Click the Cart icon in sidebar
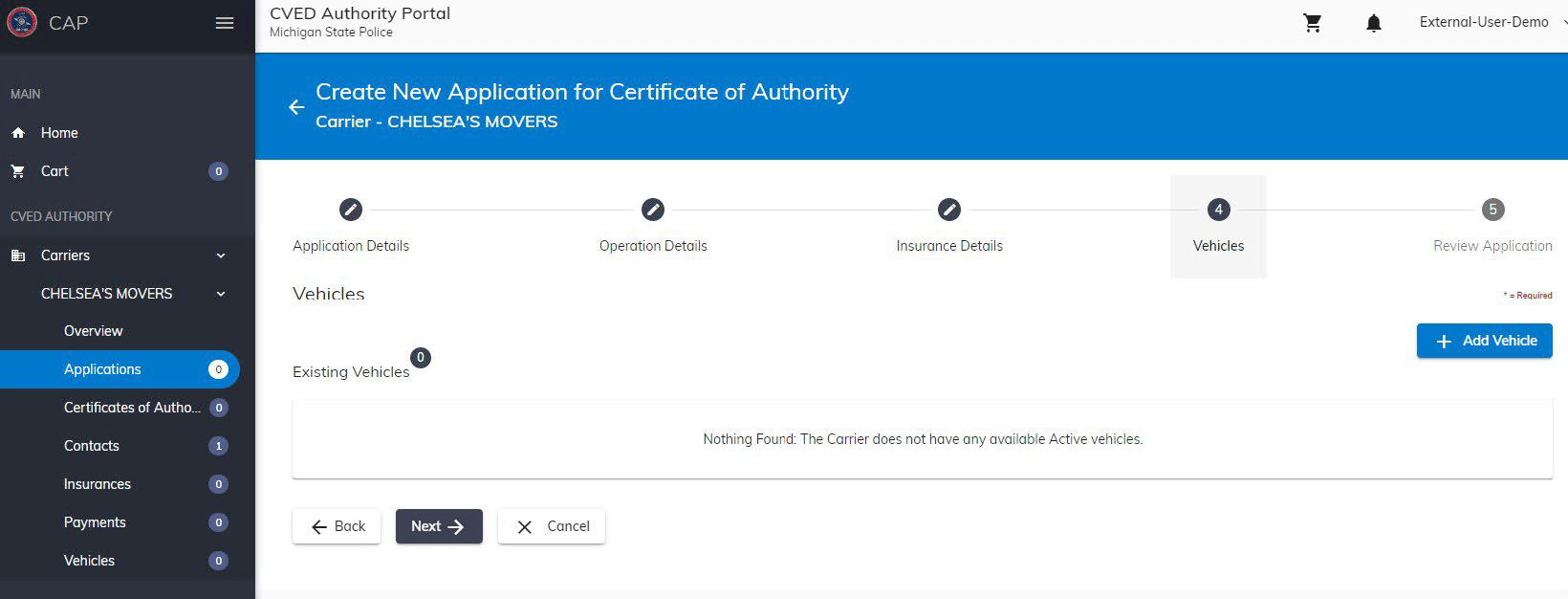Viewport: 1568px width, 599px height. [18, 171]
